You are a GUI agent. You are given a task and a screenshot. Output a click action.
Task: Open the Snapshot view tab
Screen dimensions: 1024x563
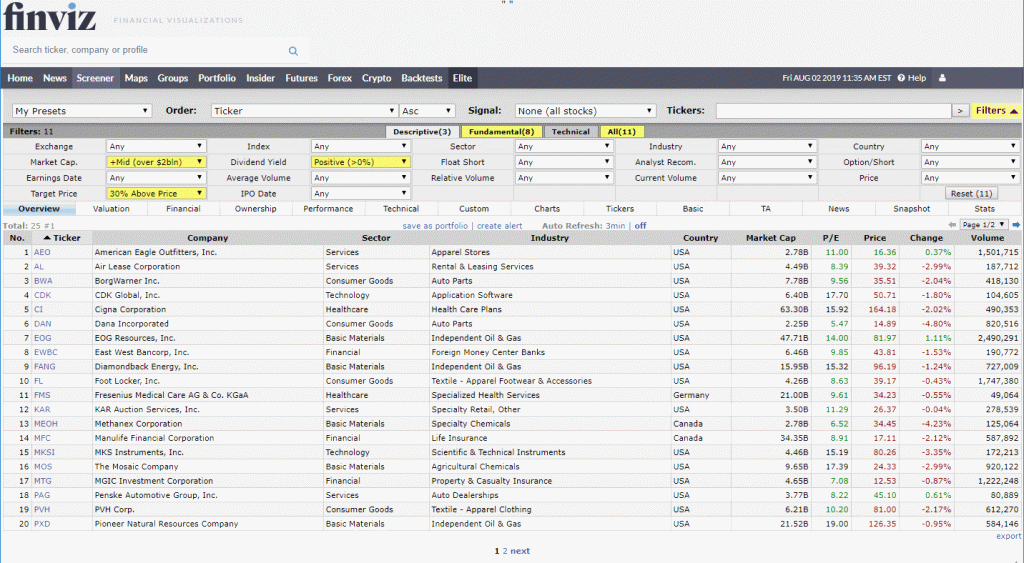click(912, 209)
